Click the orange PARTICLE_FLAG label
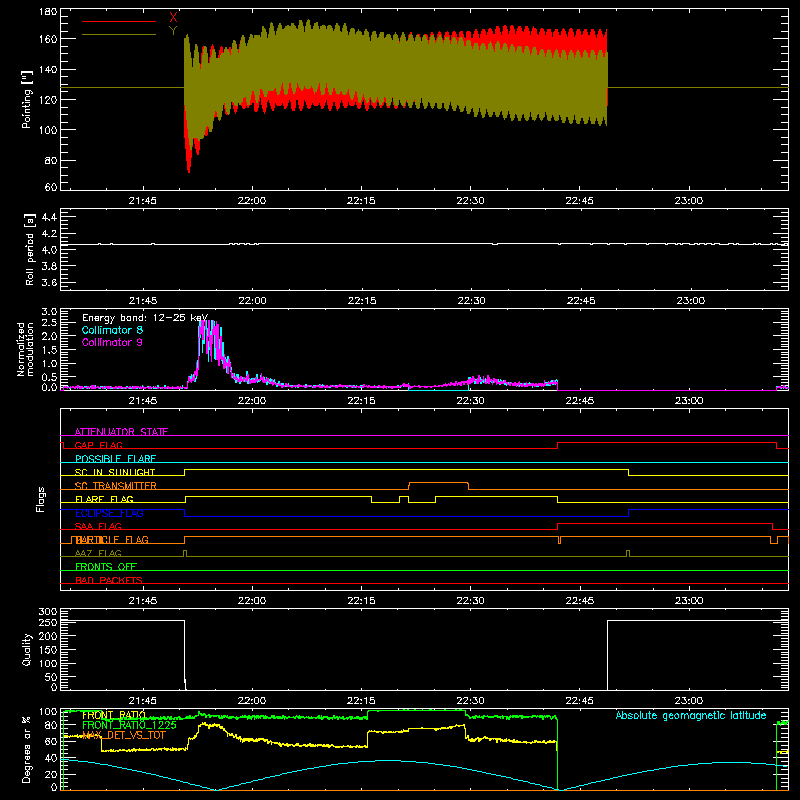 click(112, 539)
